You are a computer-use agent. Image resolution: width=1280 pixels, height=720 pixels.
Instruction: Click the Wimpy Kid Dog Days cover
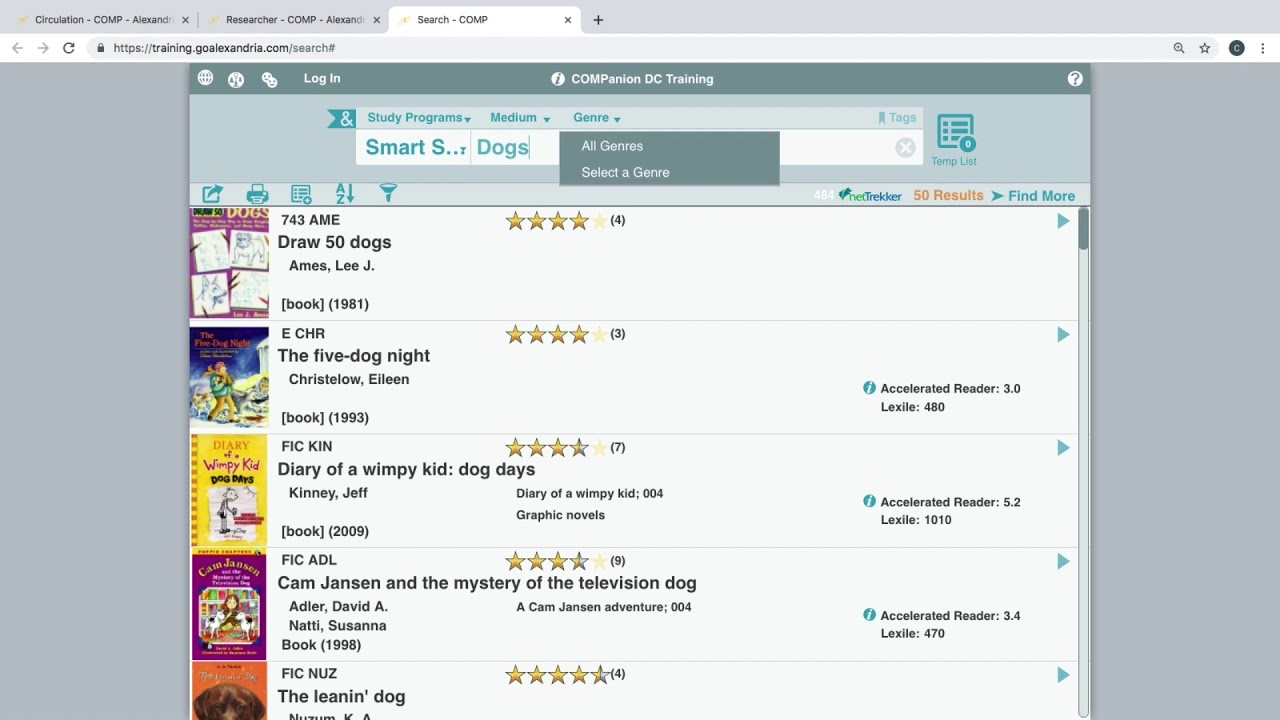click(229, 490)
